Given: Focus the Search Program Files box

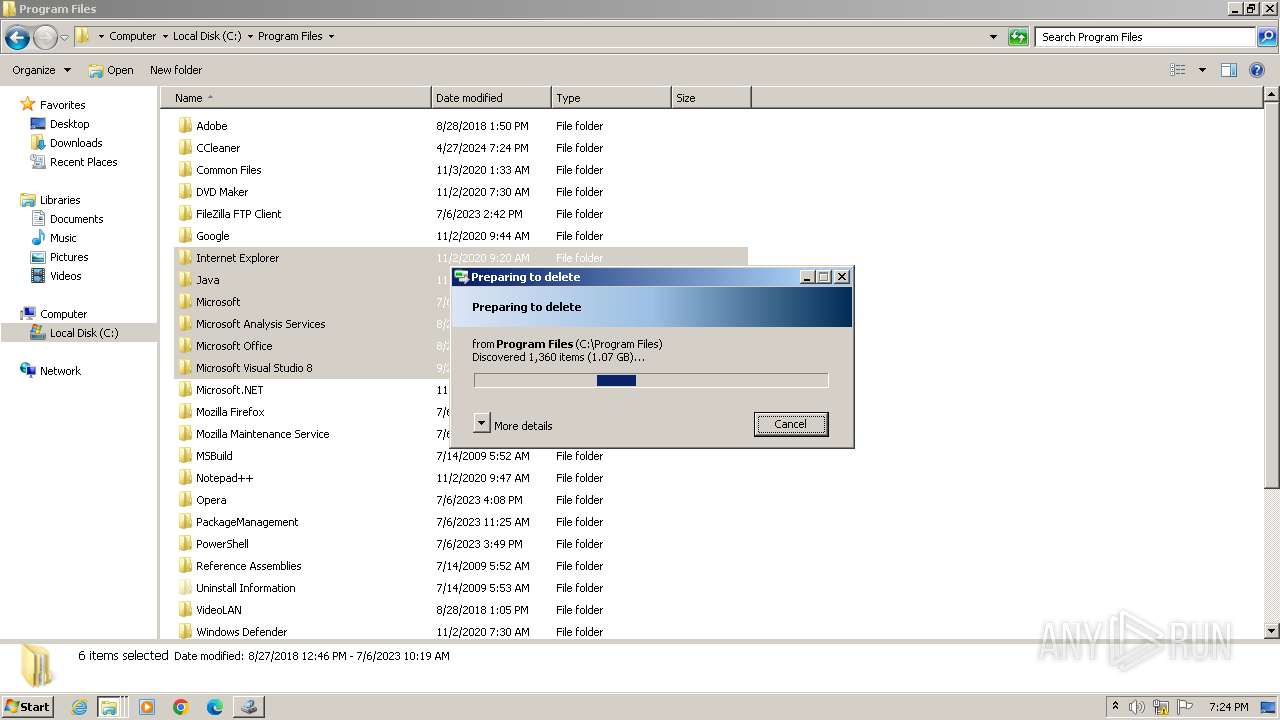Looking at the screenshot, I should coord(1146,37).
